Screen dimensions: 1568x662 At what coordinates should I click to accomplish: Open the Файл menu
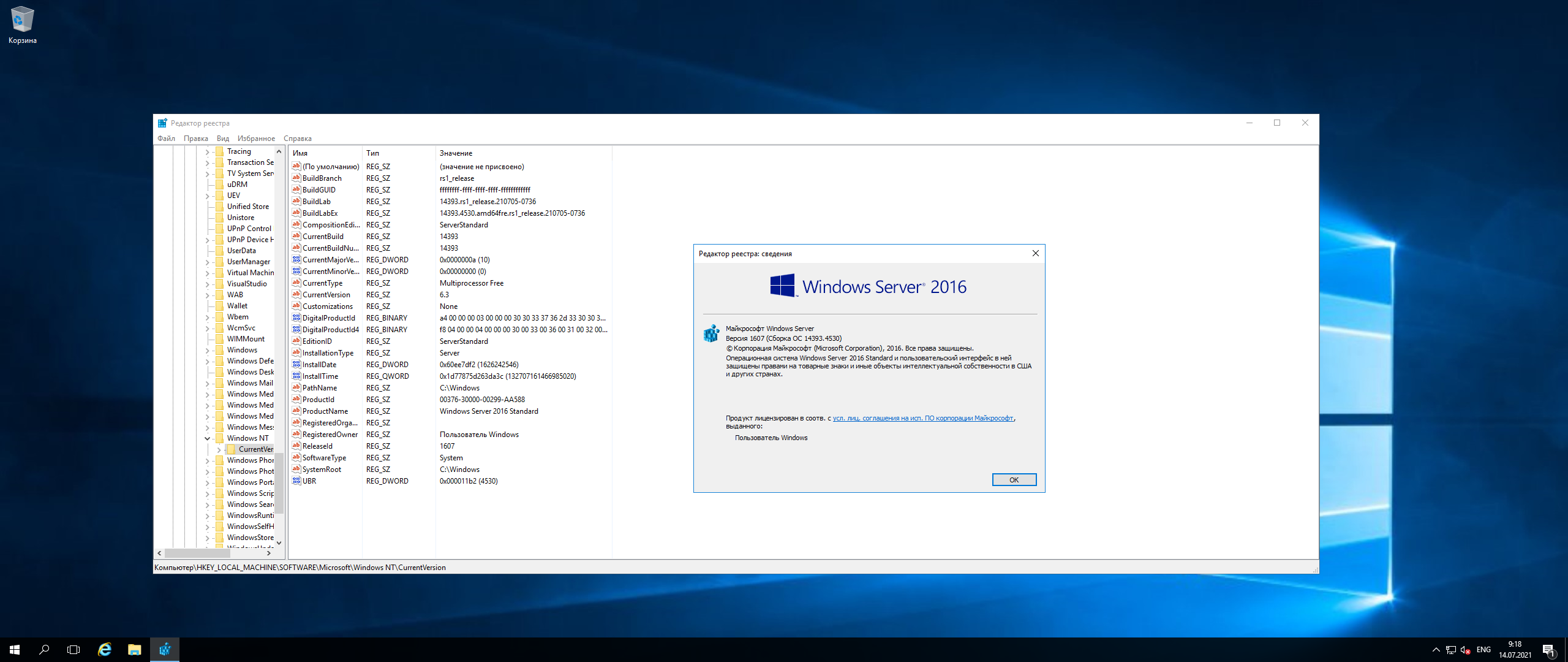[166, 139]
